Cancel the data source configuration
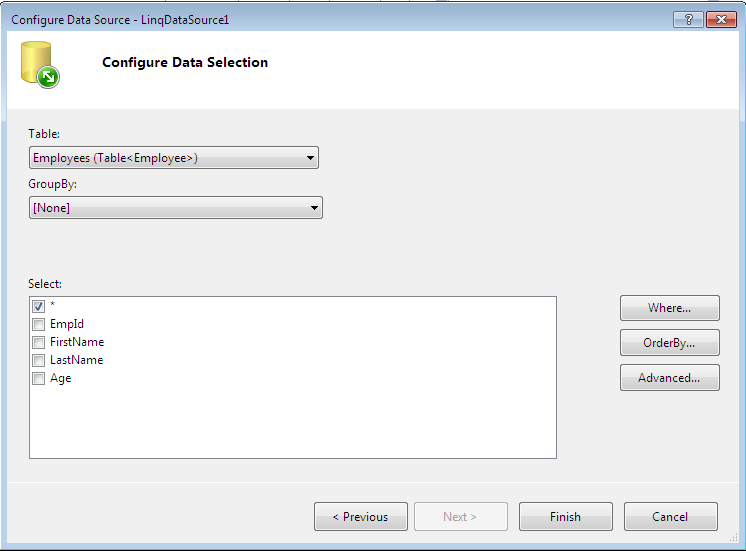The width and height of the screenshot is (746, 551). [x=670, y=517]
